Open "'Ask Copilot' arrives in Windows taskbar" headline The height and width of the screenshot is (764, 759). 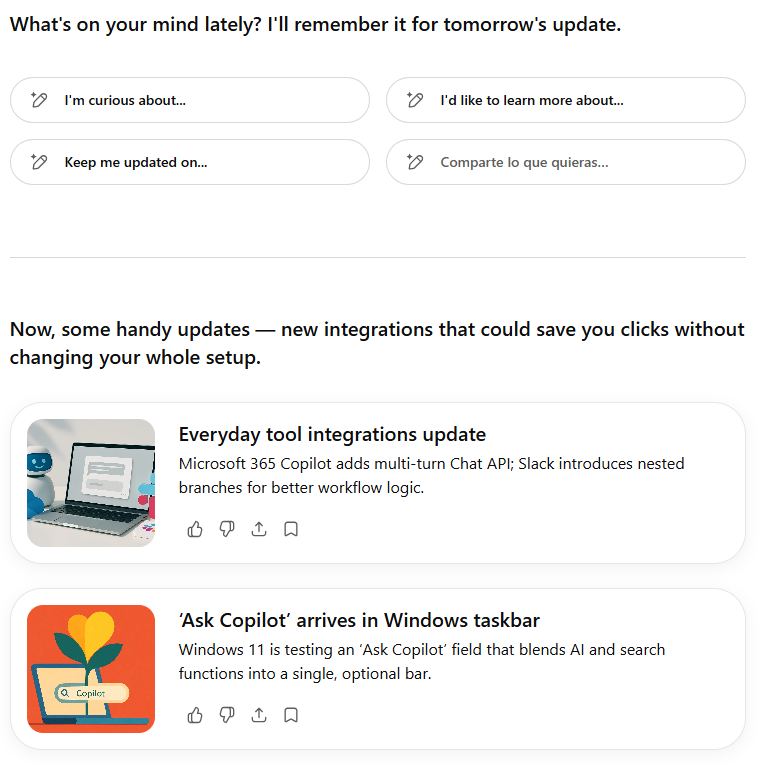tap(359, 620)
